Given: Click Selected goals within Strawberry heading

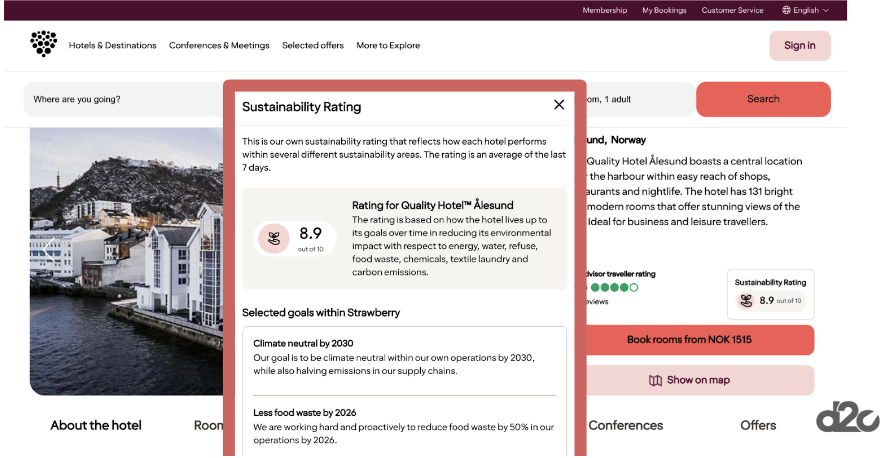Looking at the screenshot, I should pyautogui.click(x=321, y=312).
